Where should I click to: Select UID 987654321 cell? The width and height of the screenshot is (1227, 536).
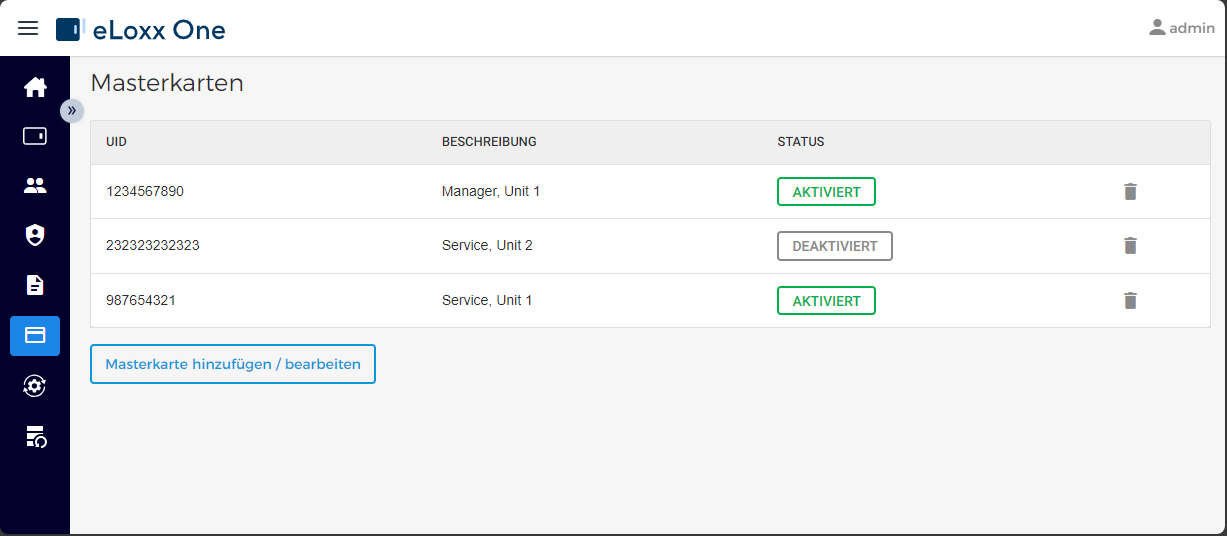pyautogui.click(x=141, y=300)
